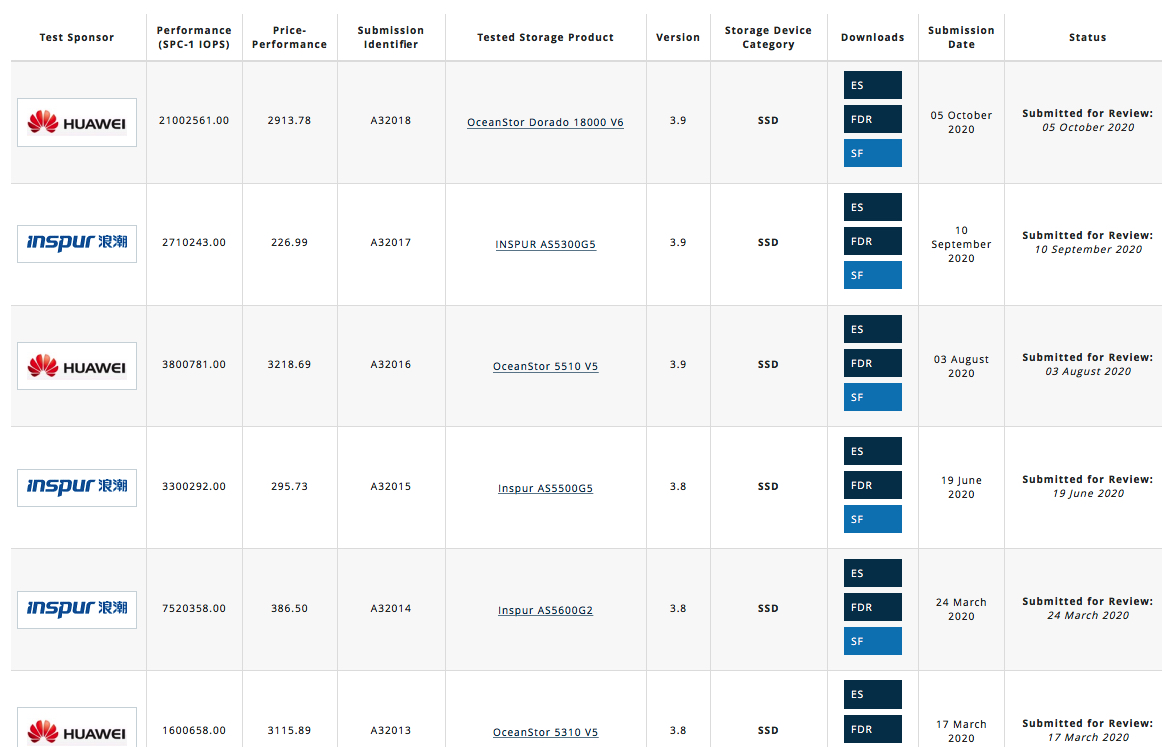Download ES for OceanStor 5510 V5

click(x=873, y=329)
